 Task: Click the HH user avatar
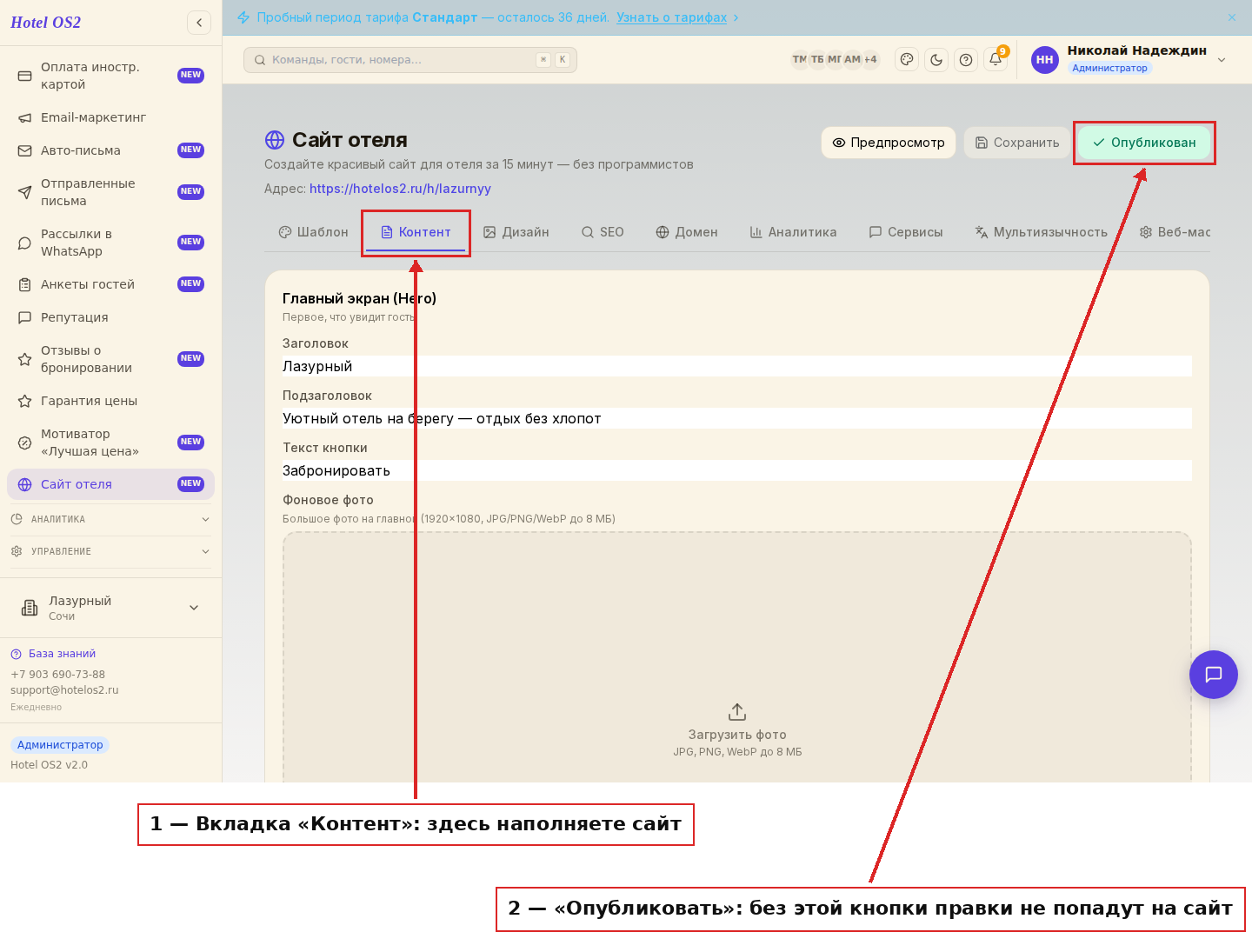1045,60
